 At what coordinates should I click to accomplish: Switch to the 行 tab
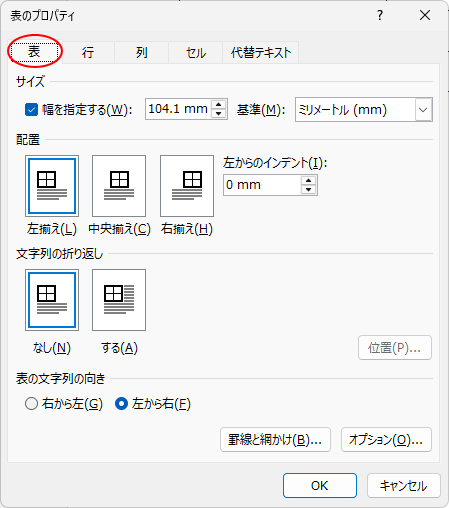click(88, 53)
